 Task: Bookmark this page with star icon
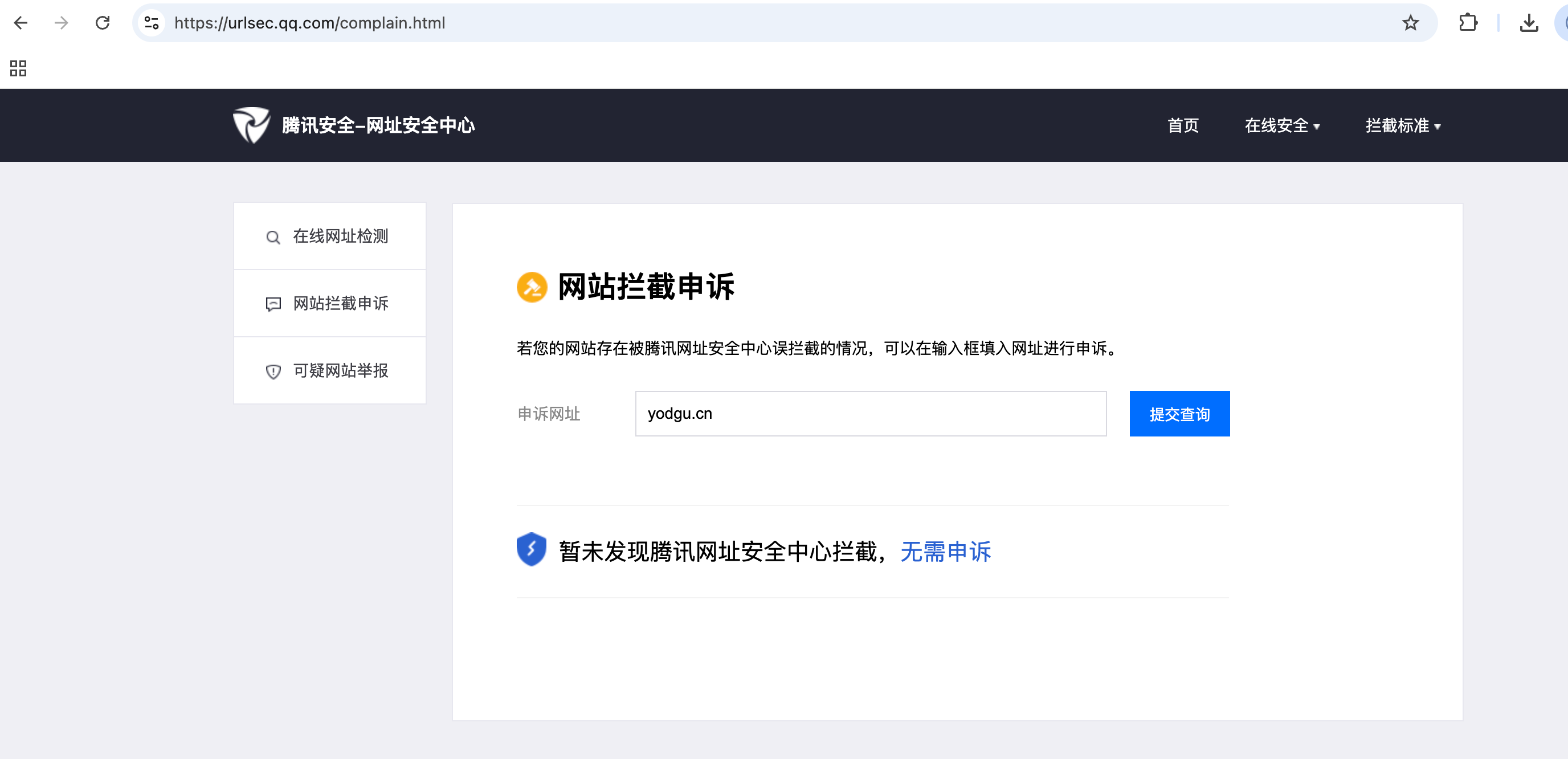[1410, 23]
